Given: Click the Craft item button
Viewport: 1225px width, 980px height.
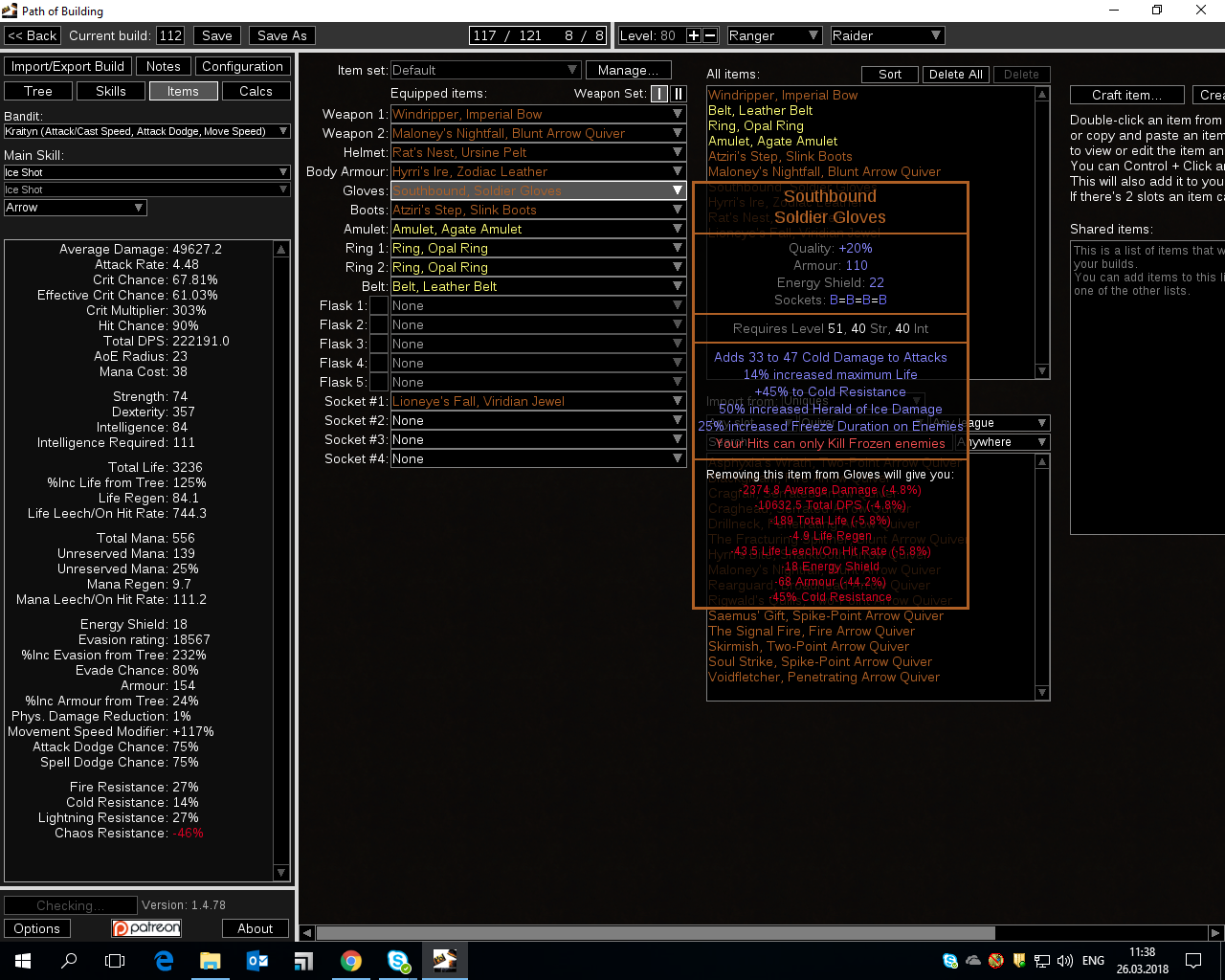Looking at the screenshot, I should tap(1127, 95).
